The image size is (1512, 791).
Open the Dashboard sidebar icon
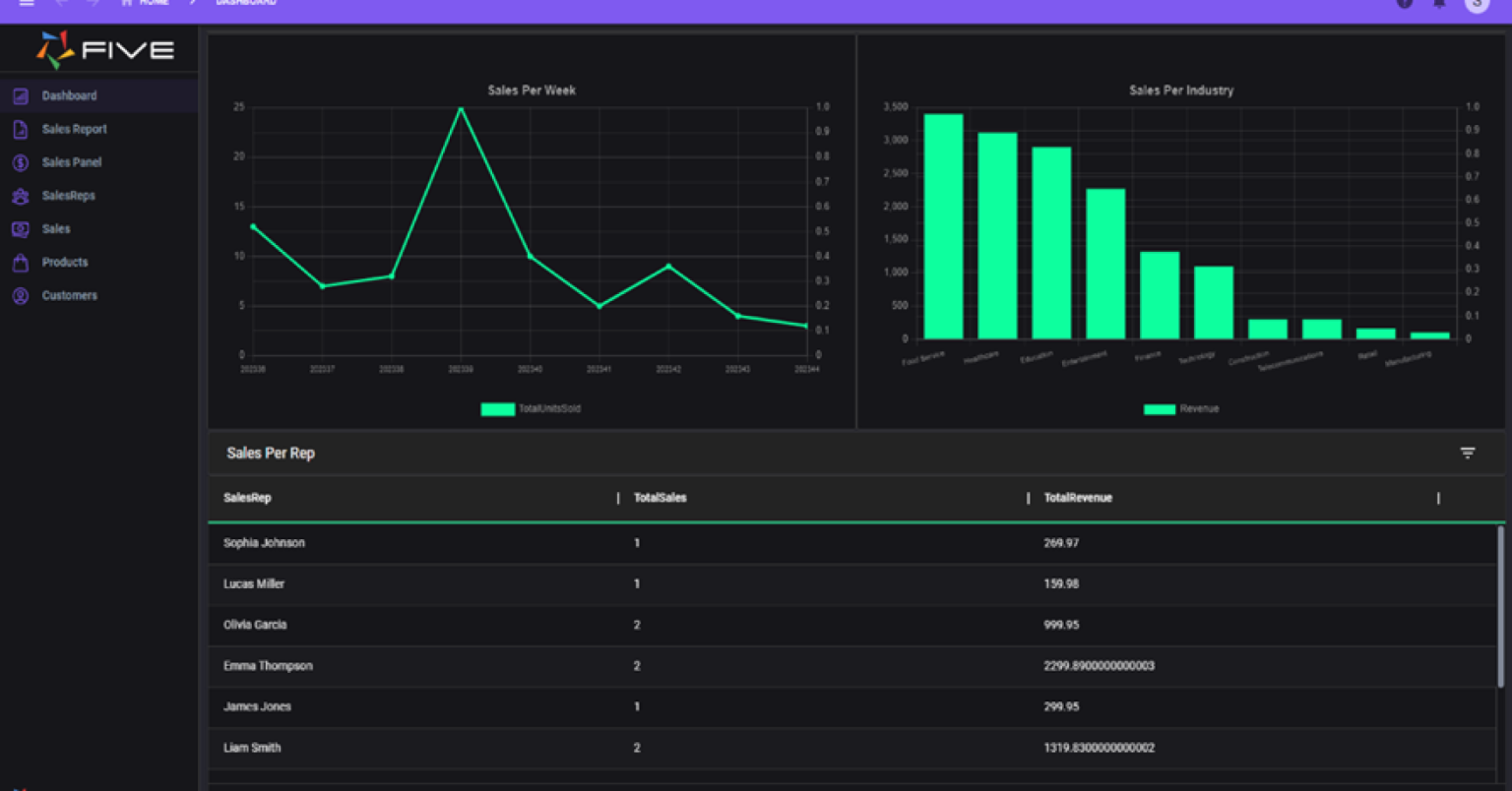pyautogui.click(x=20, y=95)
